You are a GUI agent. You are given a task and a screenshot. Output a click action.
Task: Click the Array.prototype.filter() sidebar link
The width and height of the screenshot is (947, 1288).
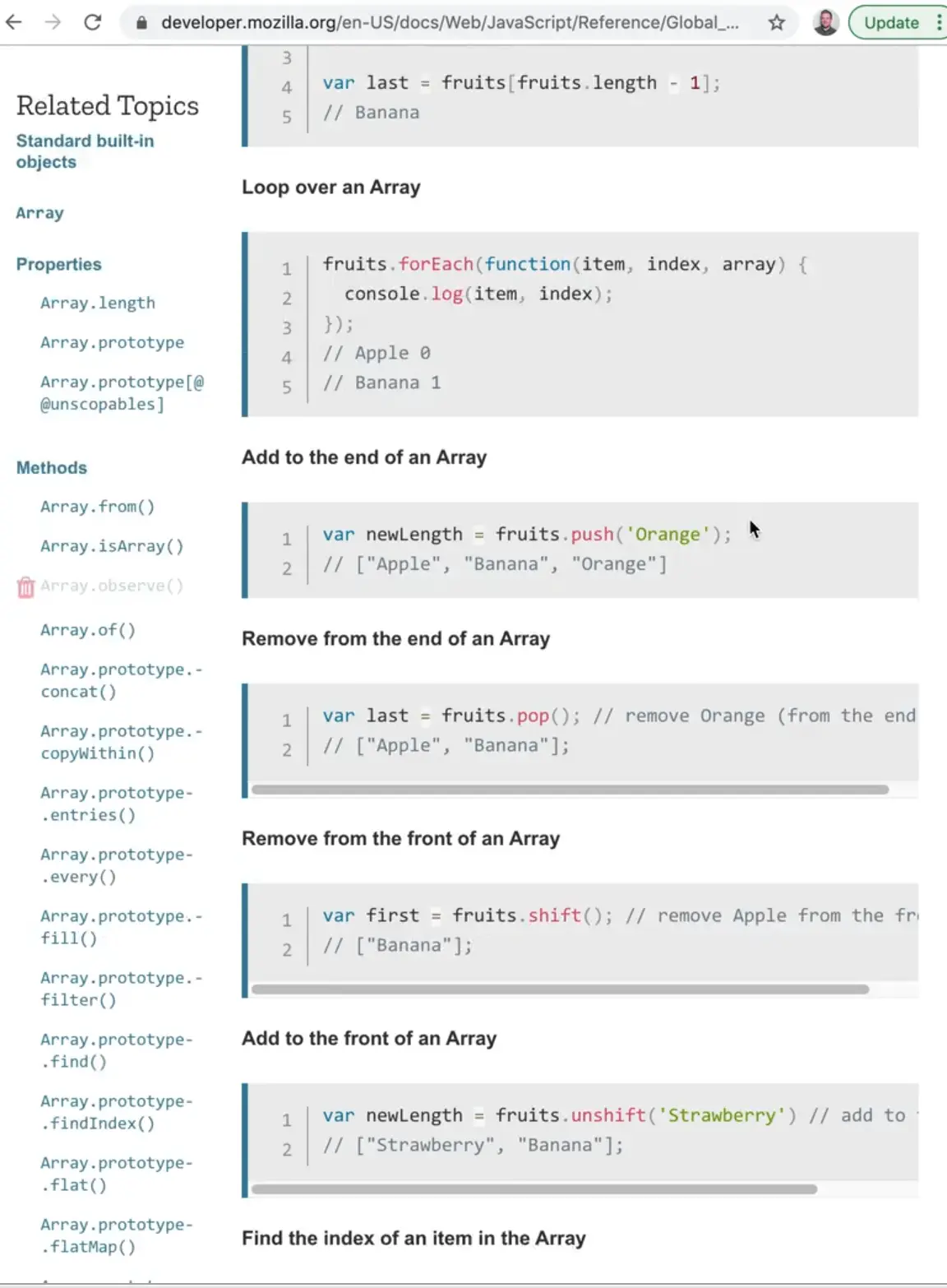point(120,989)
